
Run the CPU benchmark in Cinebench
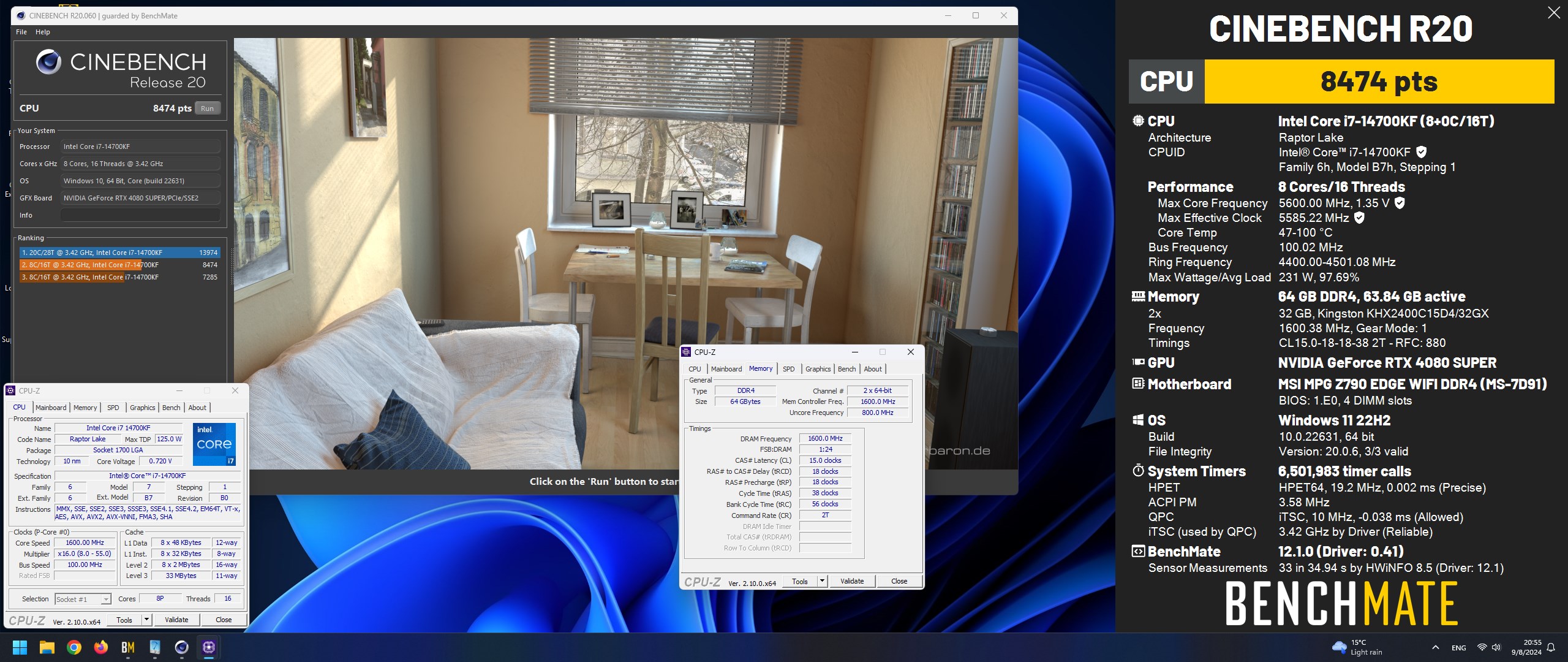click(x=208, y=108)
